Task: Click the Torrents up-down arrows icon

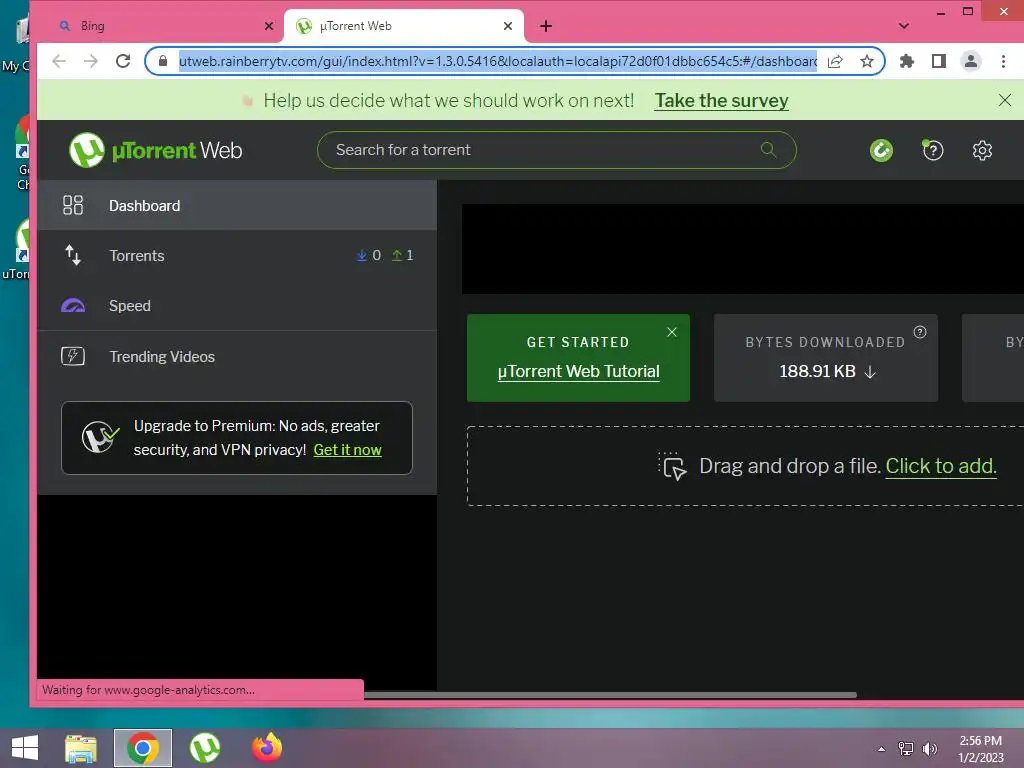Action: point(72,255)
